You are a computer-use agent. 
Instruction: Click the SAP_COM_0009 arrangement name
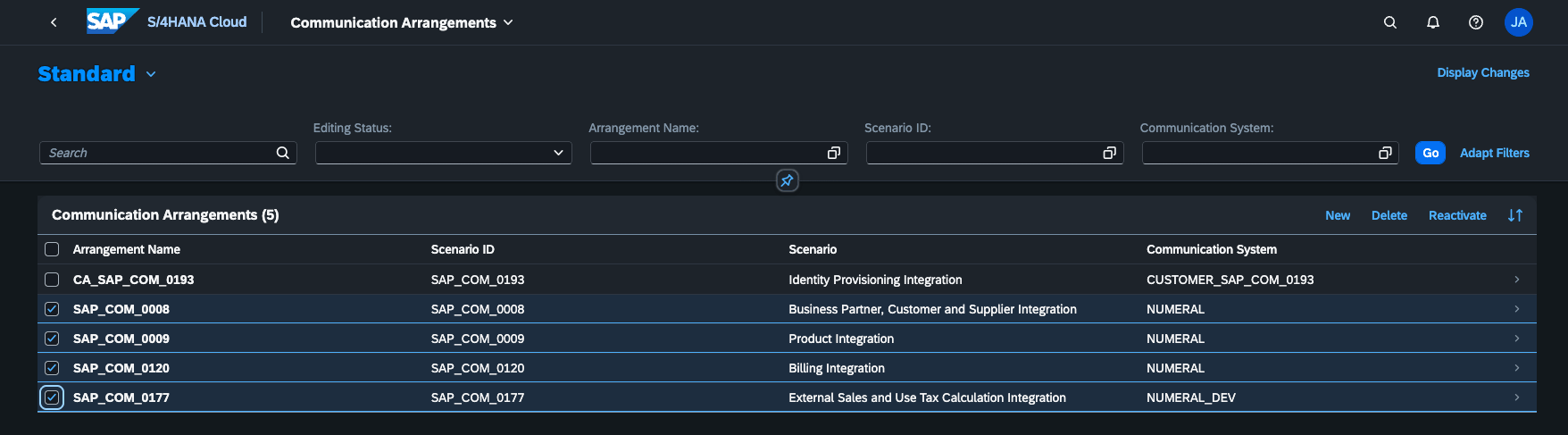pyautogui.click(x=121, y=339)
